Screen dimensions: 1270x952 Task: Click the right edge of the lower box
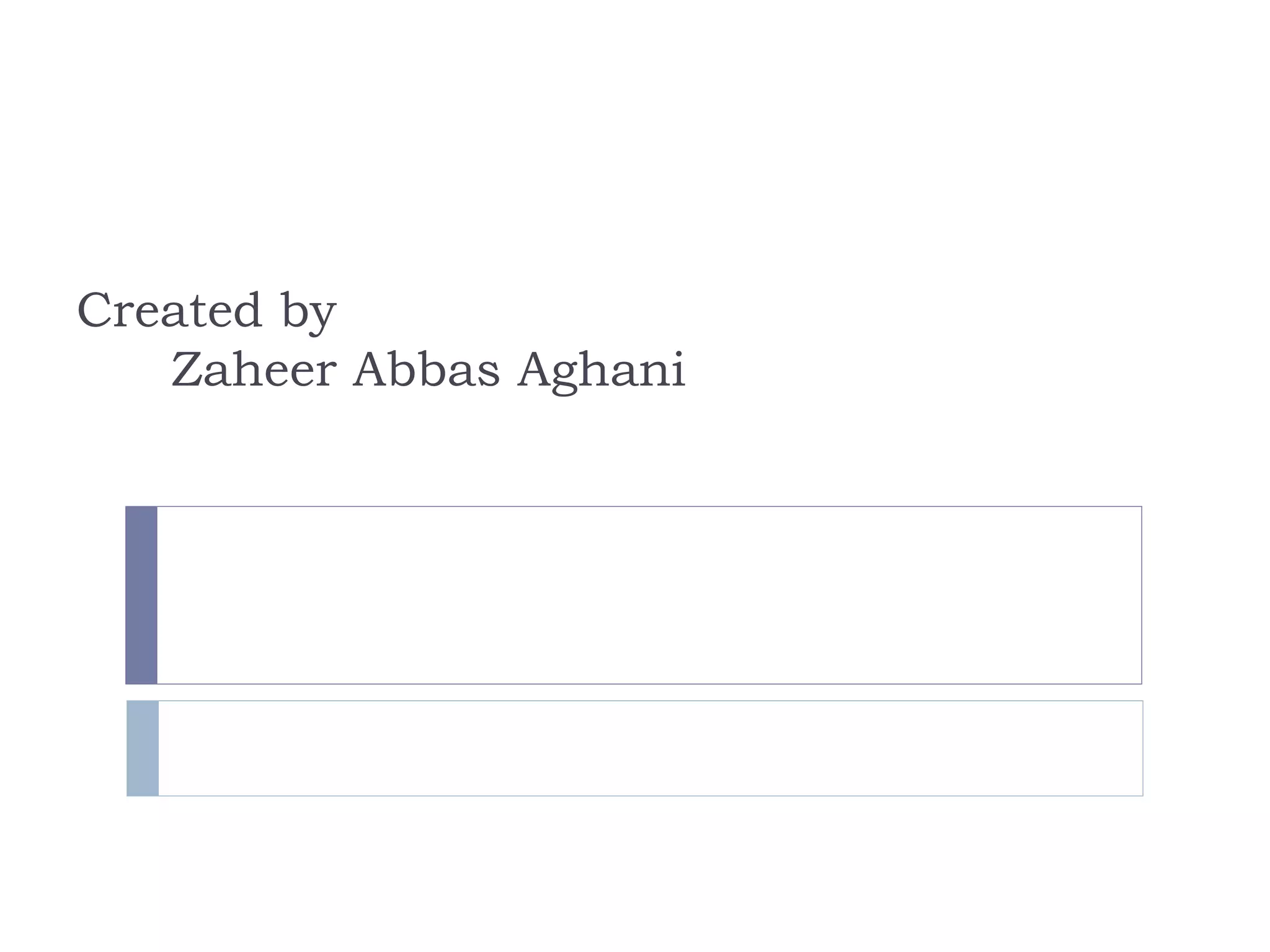1142,748
